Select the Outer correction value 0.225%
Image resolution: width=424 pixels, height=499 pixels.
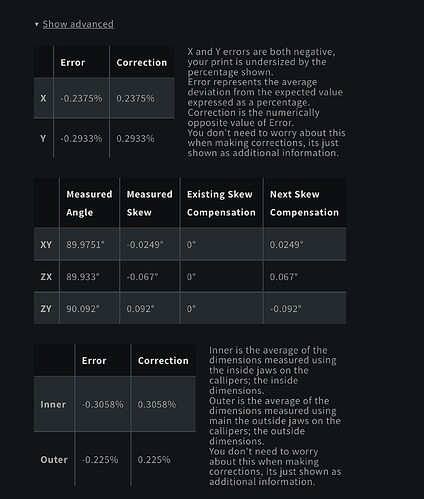pyautogui.click(x=154, y=460)
